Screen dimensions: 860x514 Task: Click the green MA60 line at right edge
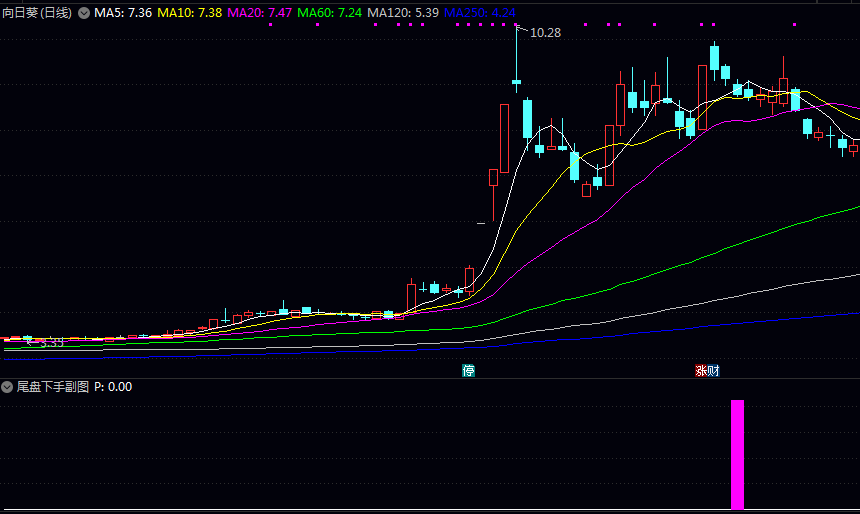coord(854,207)
